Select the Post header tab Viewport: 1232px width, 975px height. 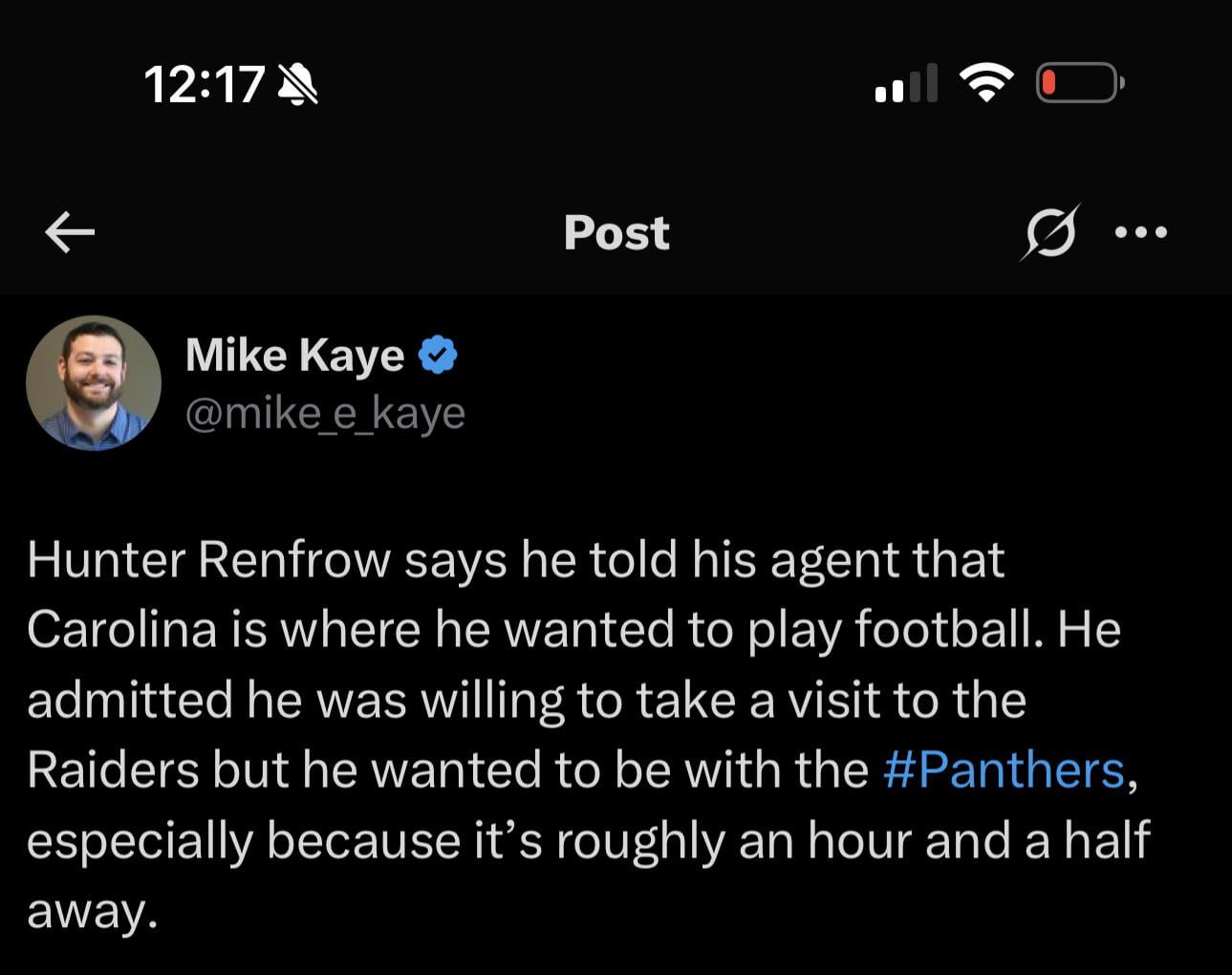tap(616, 232)
